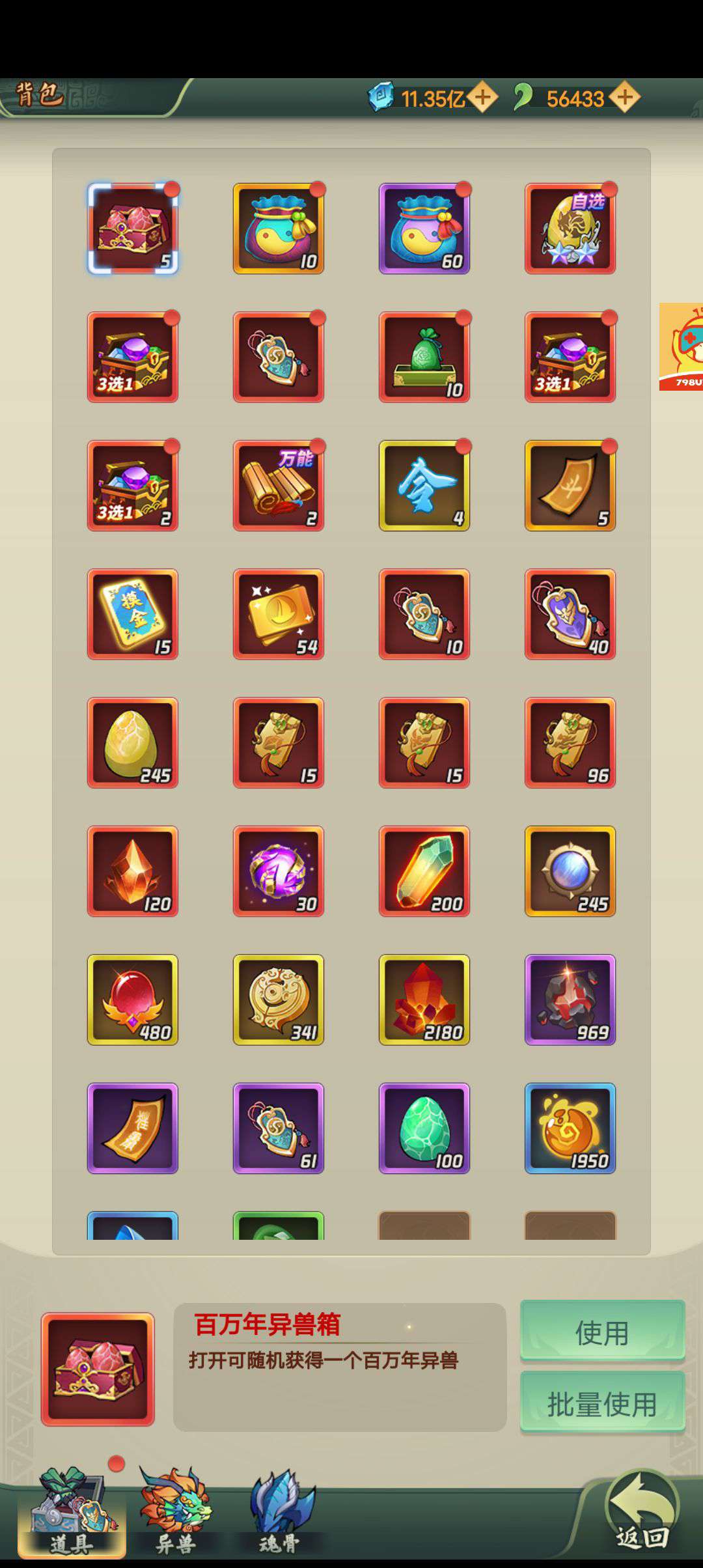Select the golden ticket item with 54

[279, 615]
